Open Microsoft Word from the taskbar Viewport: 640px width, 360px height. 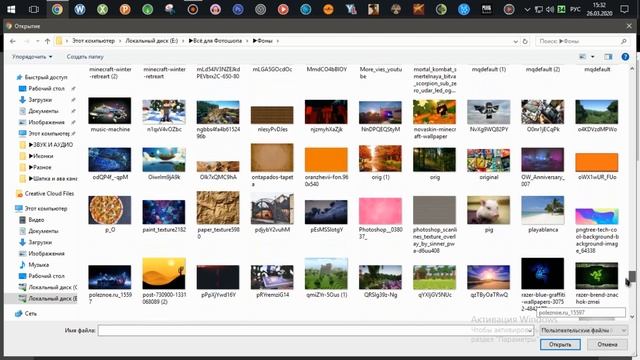point(80,9)
